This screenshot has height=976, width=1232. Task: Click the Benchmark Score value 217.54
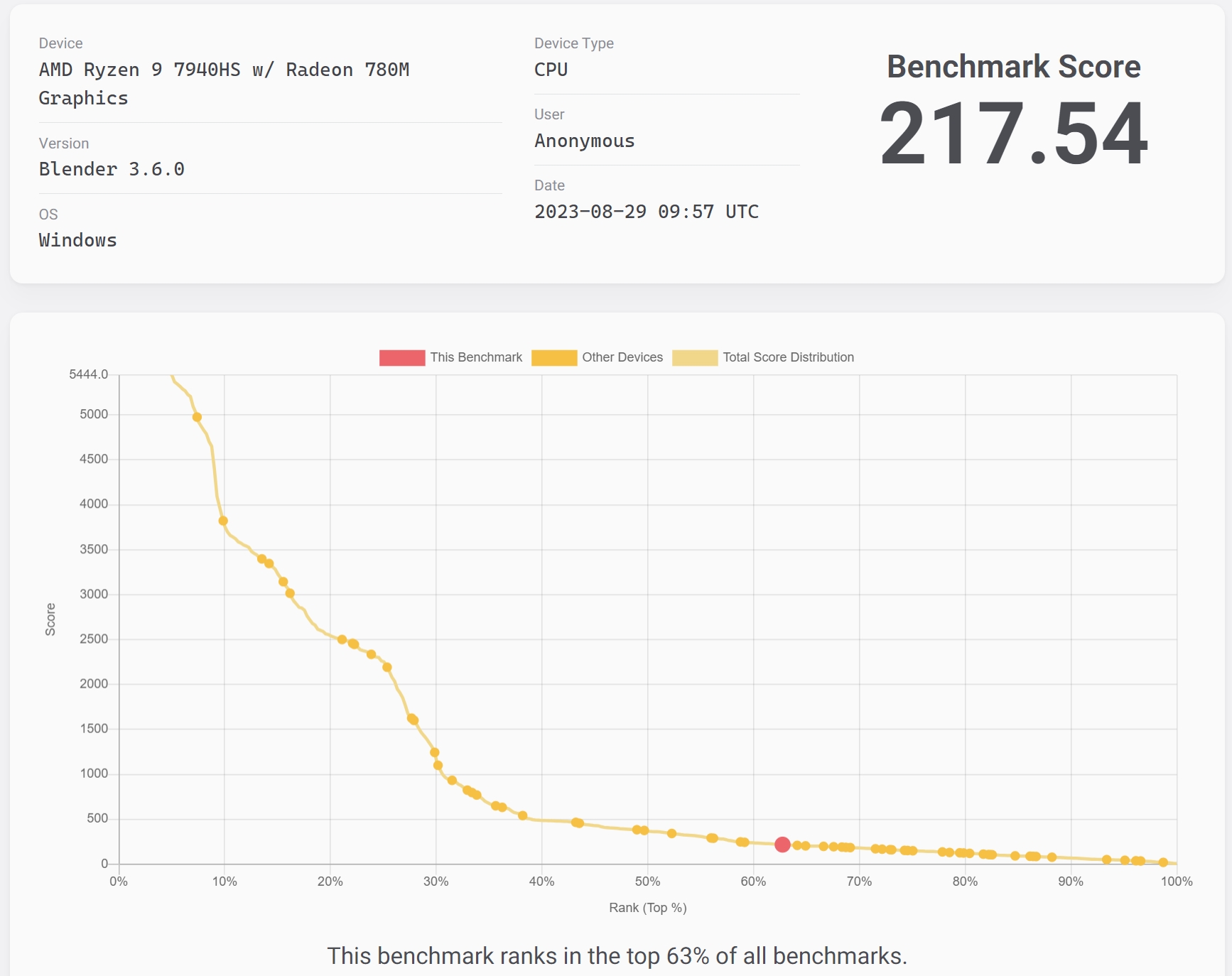tap(1014, 134)
